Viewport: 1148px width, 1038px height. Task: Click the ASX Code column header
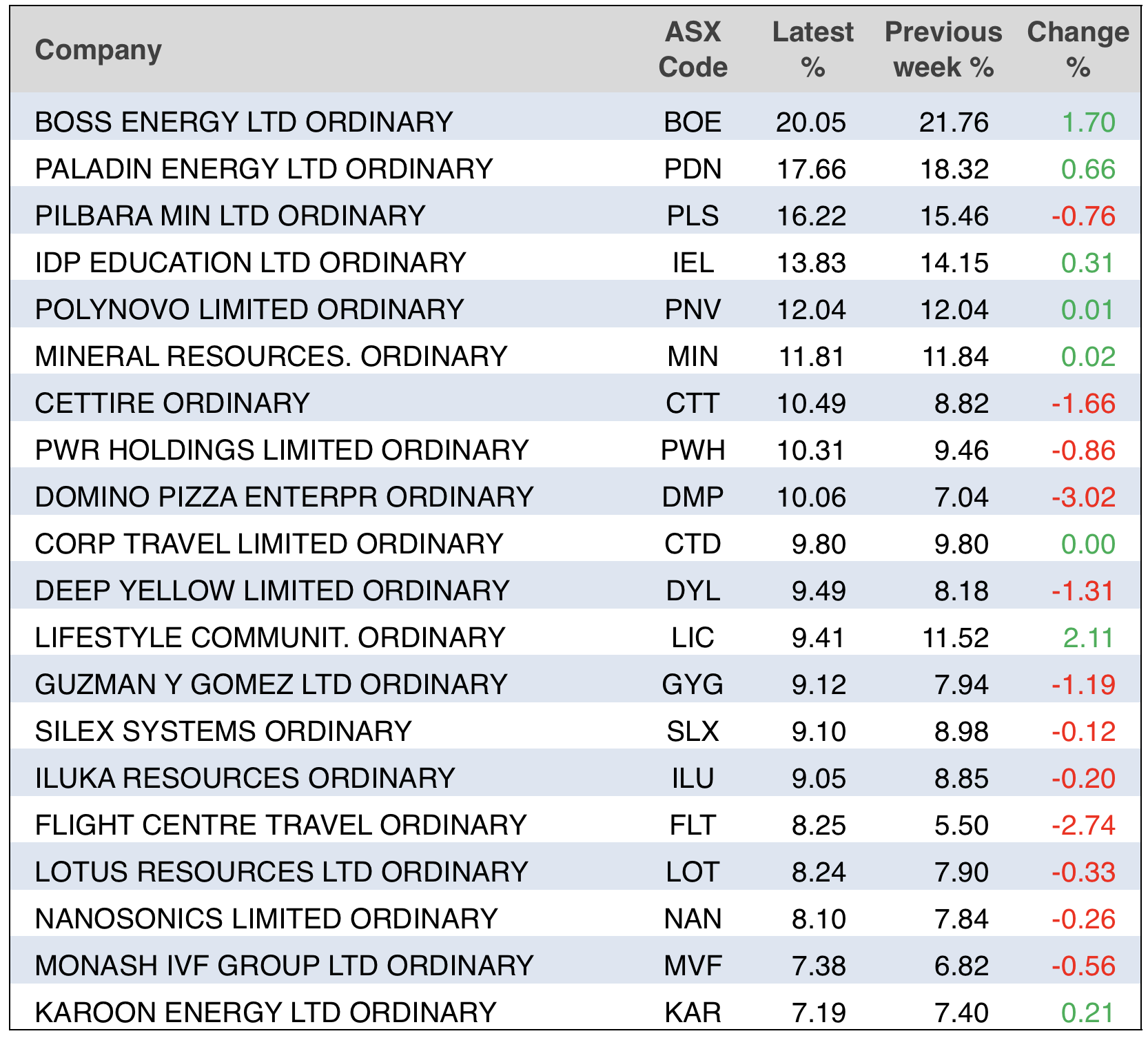coord(693,50)
